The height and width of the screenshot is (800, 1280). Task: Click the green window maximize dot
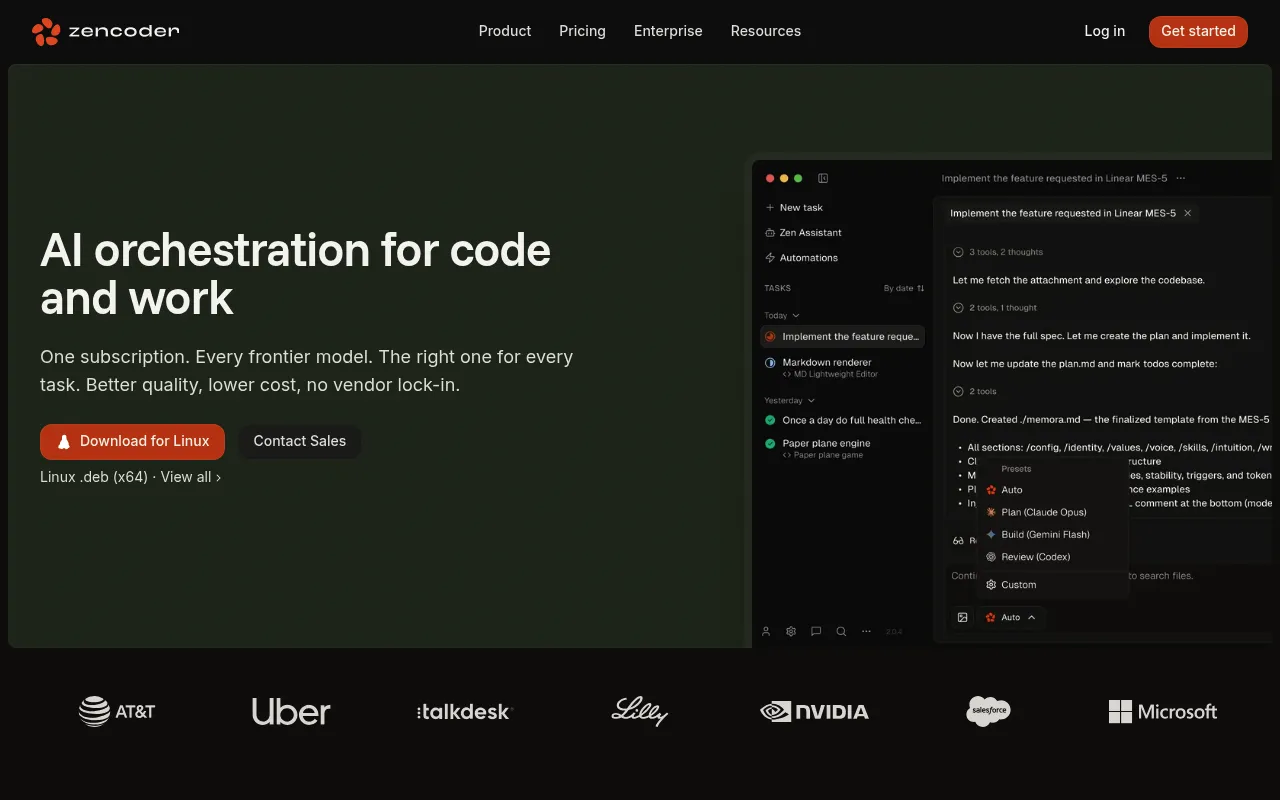click(798, 178)
